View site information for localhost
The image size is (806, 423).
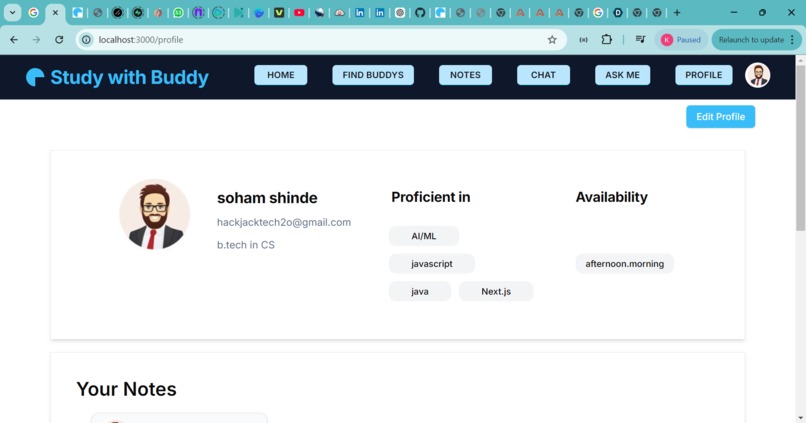(86, 40)
